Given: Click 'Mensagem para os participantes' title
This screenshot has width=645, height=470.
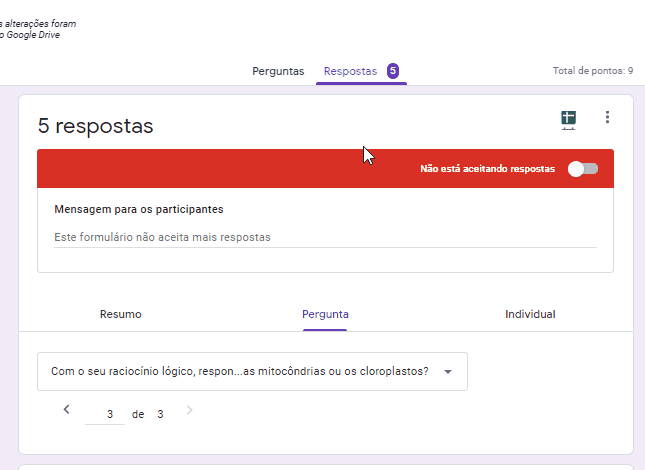Looking at the screenshot, I should coord(139,210).
